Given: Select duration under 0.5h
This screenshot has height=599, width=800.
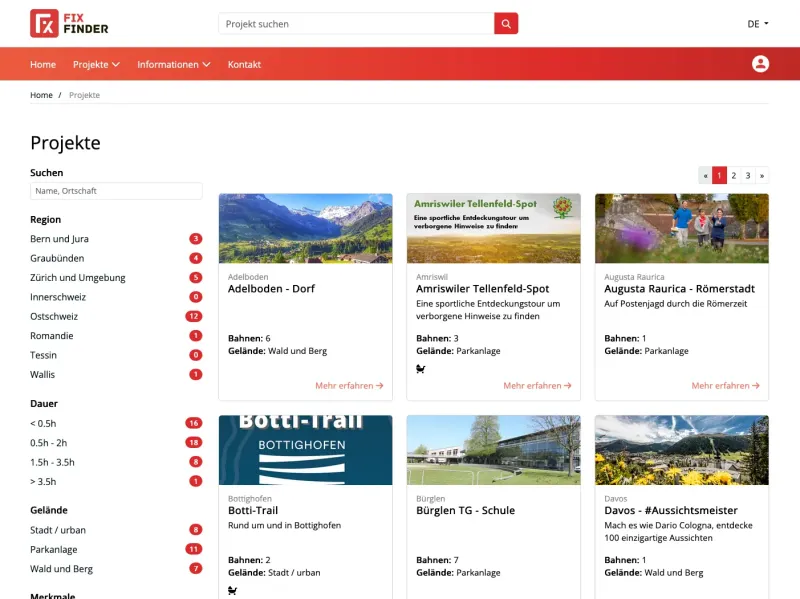Looking at the screenshot, I should 116,423.
